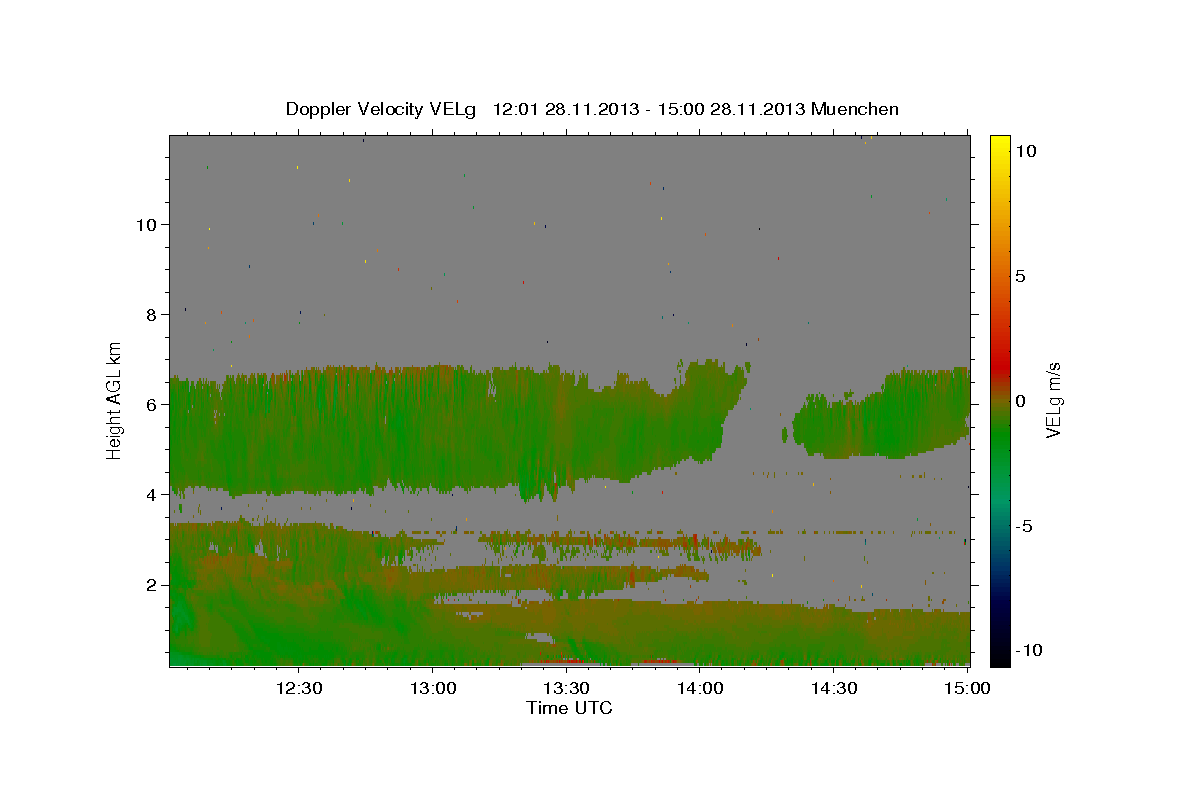
Task: Click the station name 'Muenchen' in title
Action: [855, 109]
